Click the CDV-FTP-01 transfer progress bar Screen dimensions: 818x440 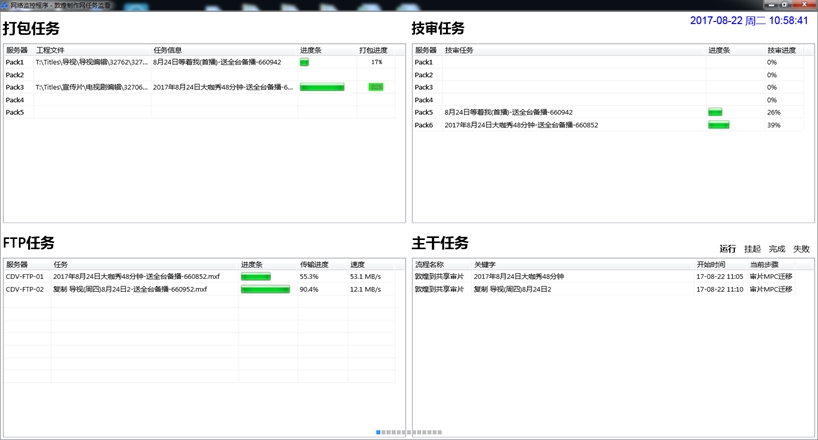click(256, 277)
